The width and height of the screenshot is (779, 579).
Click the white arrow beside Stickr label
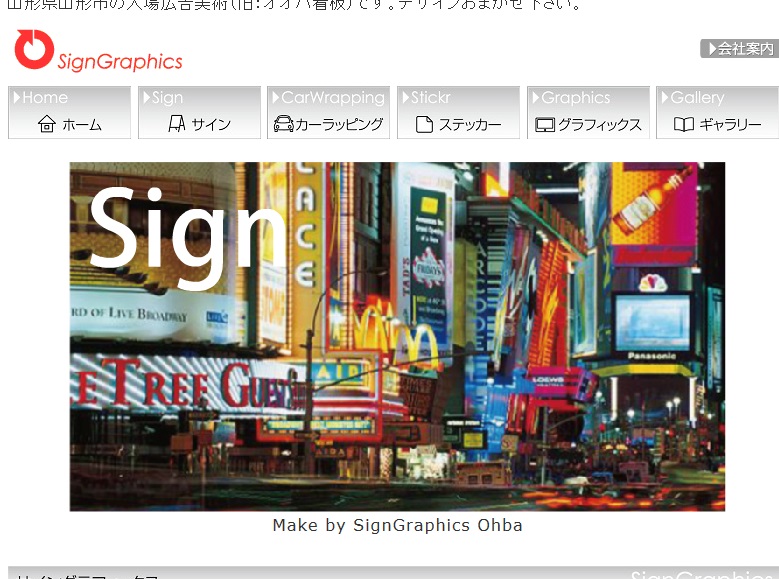click(406, 97)
